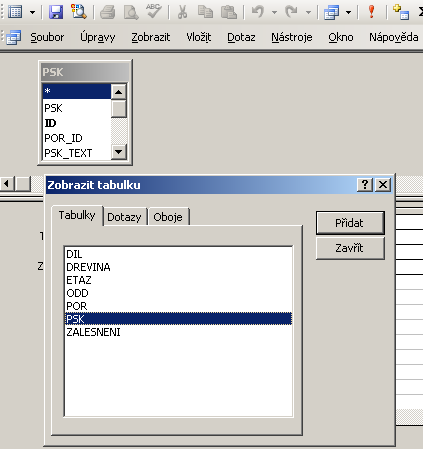The image size is (423, 449).
Task: Click the dialog help question mark button
Action: (x=365, y=184)
